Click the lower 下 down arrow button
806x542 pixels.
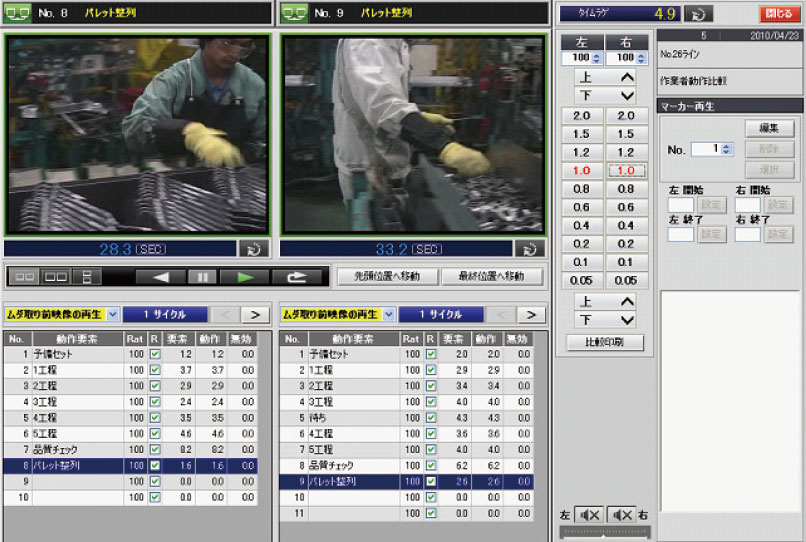605,320
